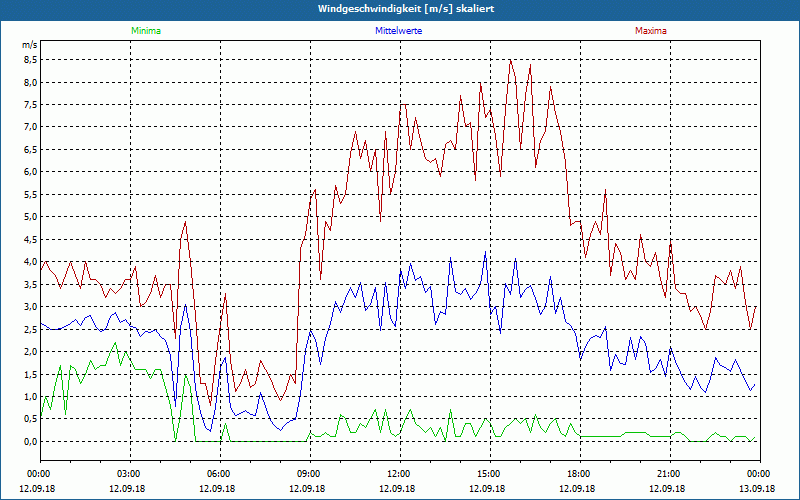The width and height of the screenshot is (800, 500).
Task: Click the 3,5 y-axis value
Action: click(31, 284)
